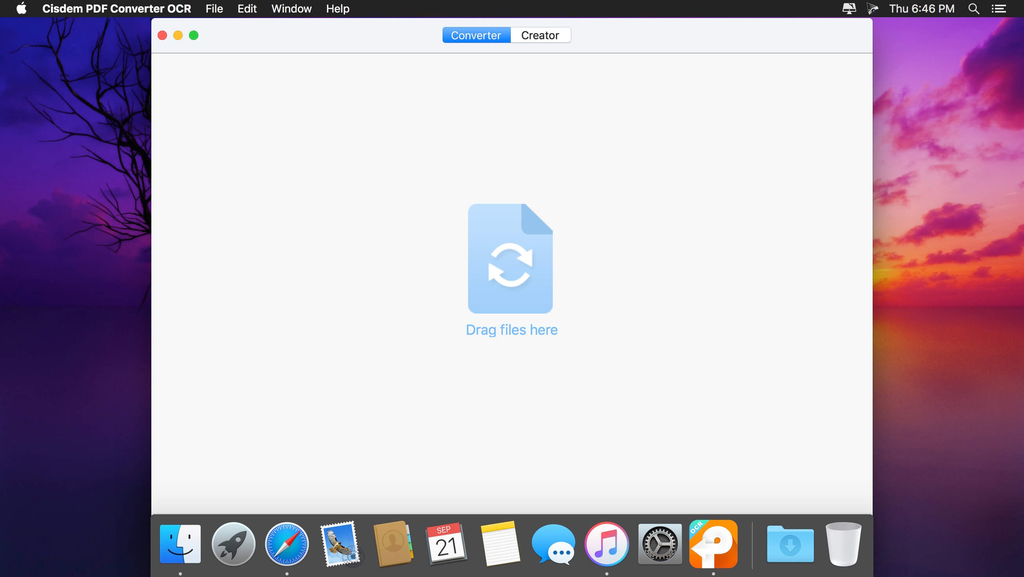Open Spotlight search in the menu bar
This screenshot has height=577, width=1024.
(974, 9)
